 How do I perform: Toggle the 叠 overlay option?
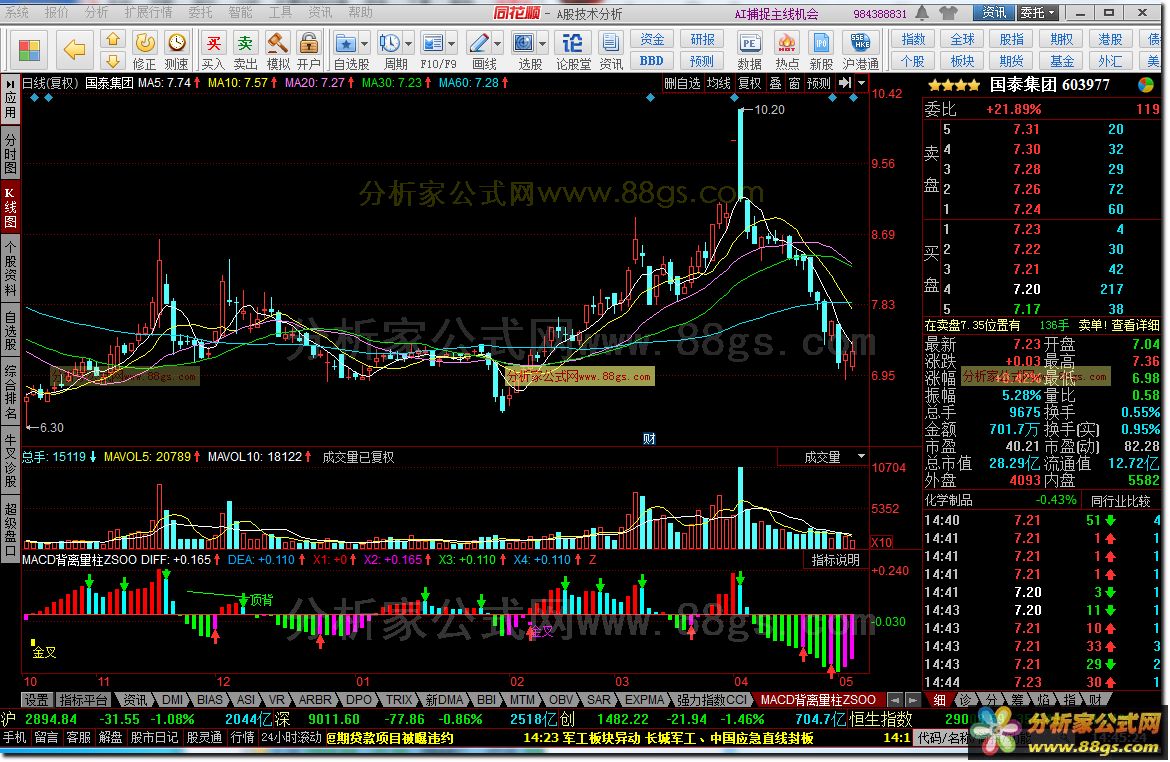[775, 84]
